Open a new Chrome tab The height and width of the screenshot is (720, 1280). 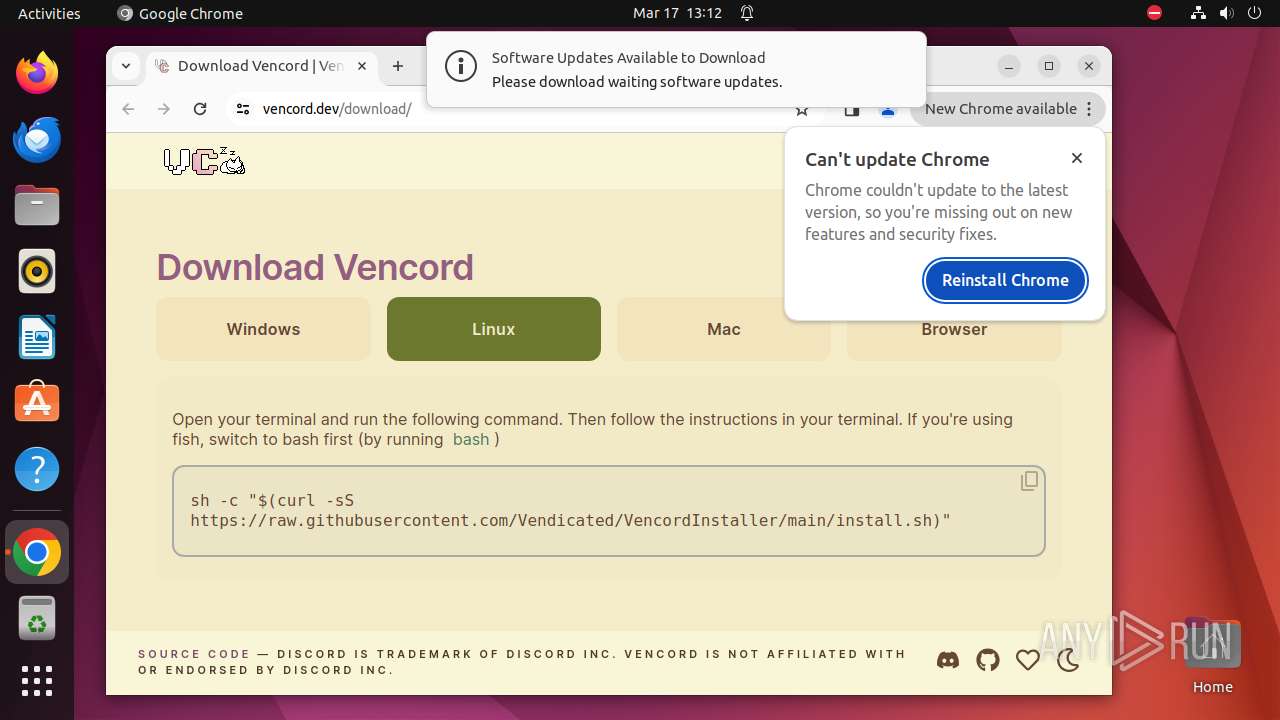click(x=398, y=66)
